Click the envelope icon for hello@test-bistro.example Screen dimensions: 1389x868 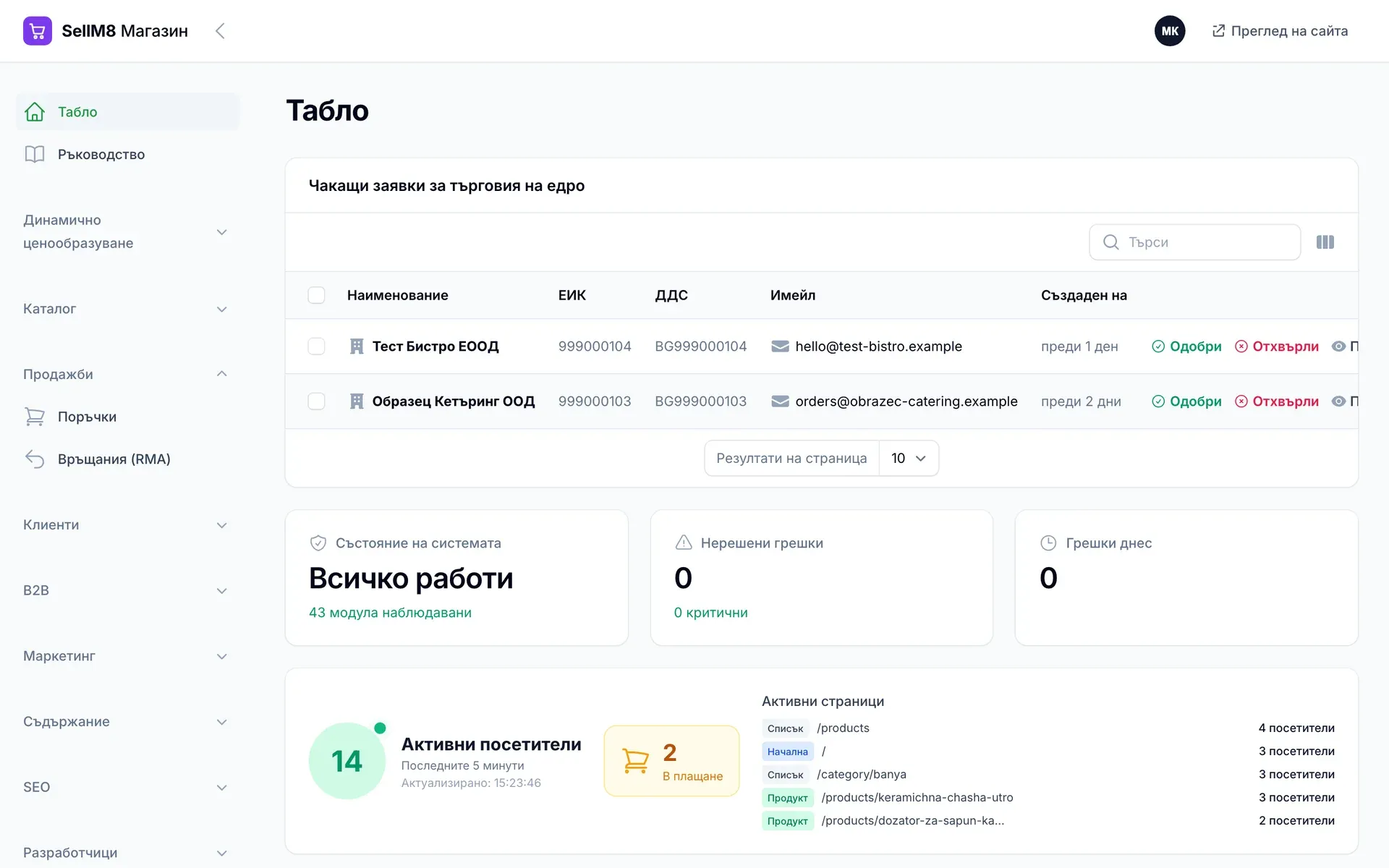[x=780, y=346]
